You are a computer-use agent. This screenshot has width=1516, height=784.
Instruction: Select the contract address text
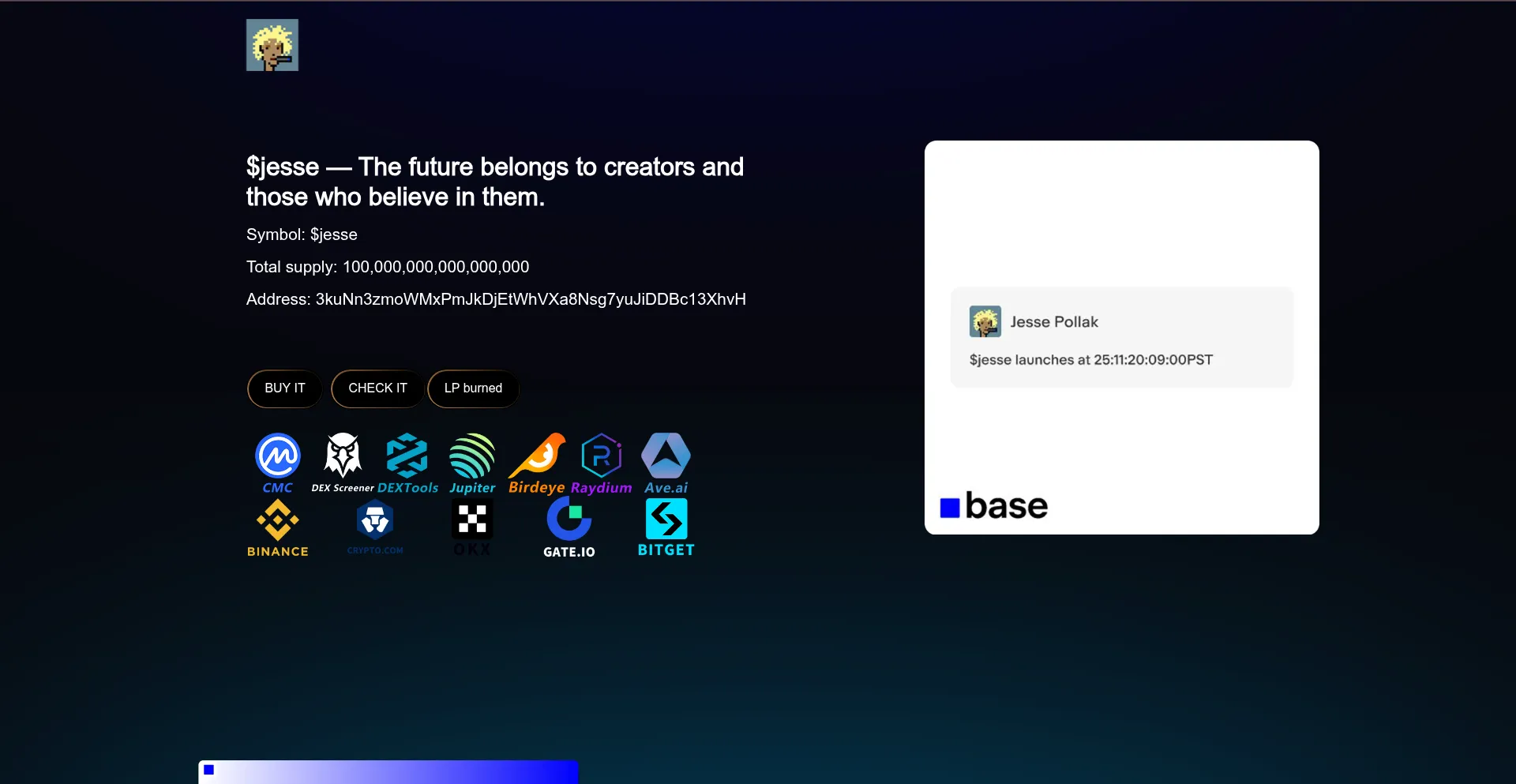click(530, 299)
